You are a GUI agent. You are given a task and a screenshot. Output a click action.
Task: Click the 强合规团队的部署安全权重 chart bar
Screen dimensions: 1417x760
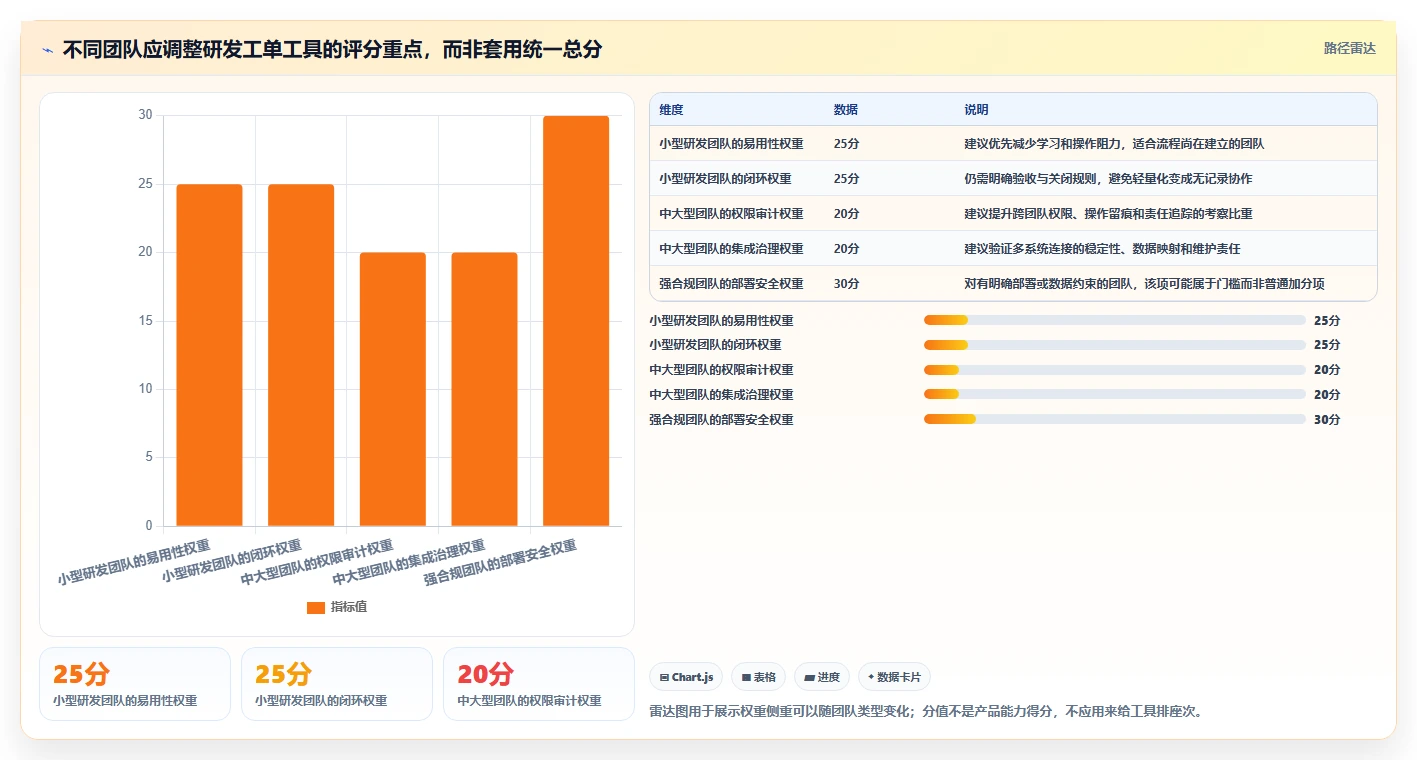tap(576, 321)
